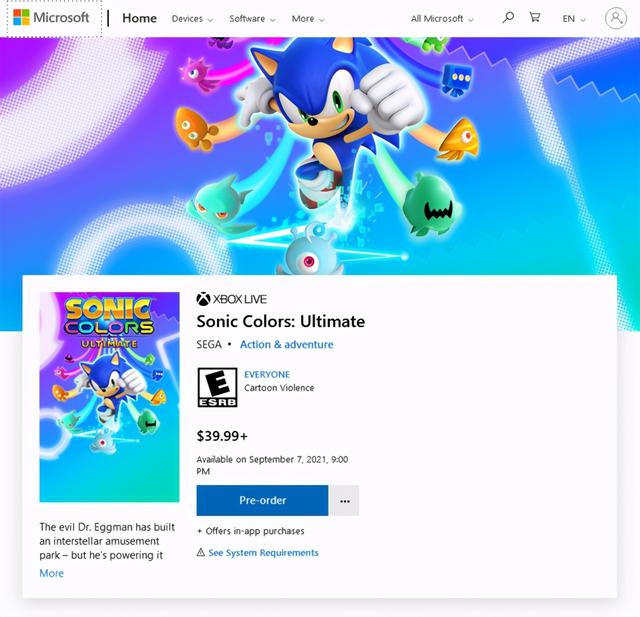Click the account sign-in avatar icon
The image size is (640, 617).
[616, 18]
